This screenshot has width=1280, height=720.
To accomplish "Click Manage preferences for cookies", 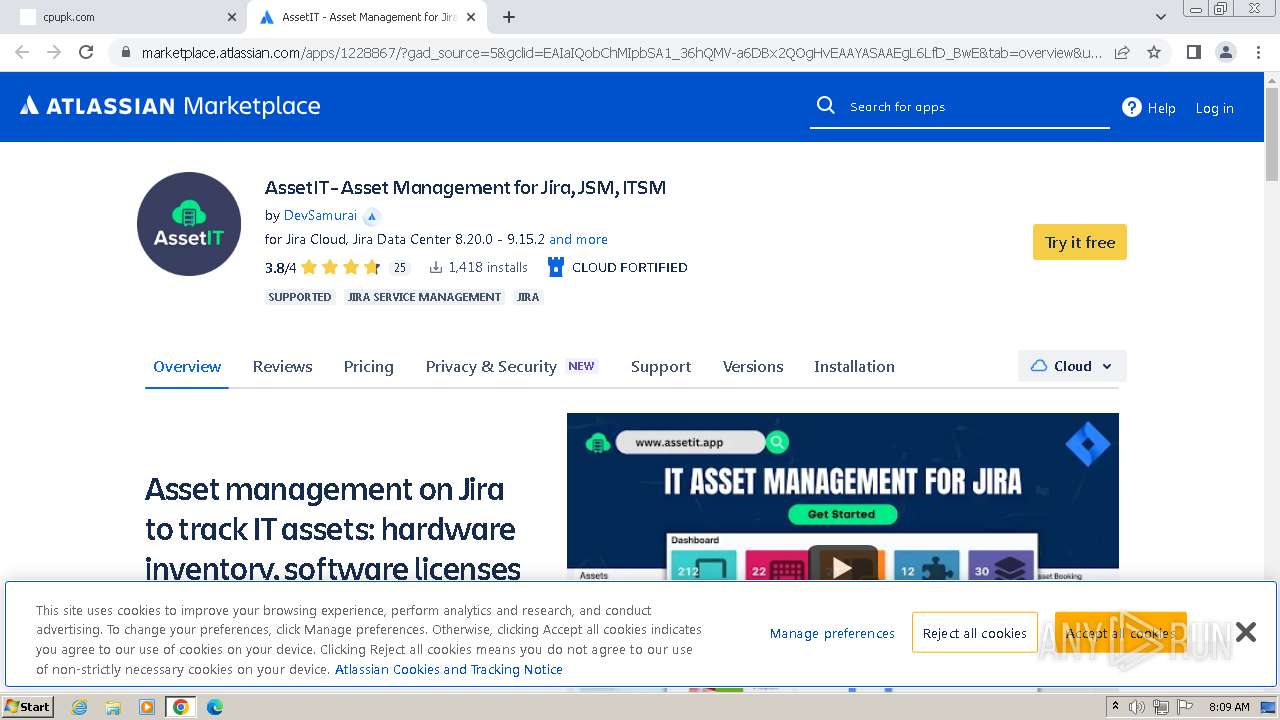I will pos(832,633).
